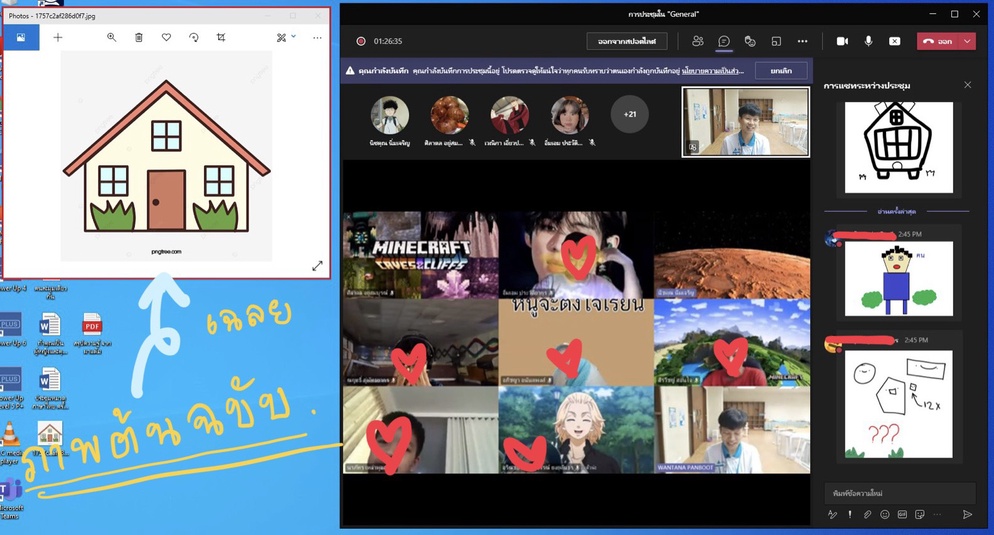This screenshot has height=535, width=994.
Task: Show the +21 additional participants
Action: coord(629,114)
